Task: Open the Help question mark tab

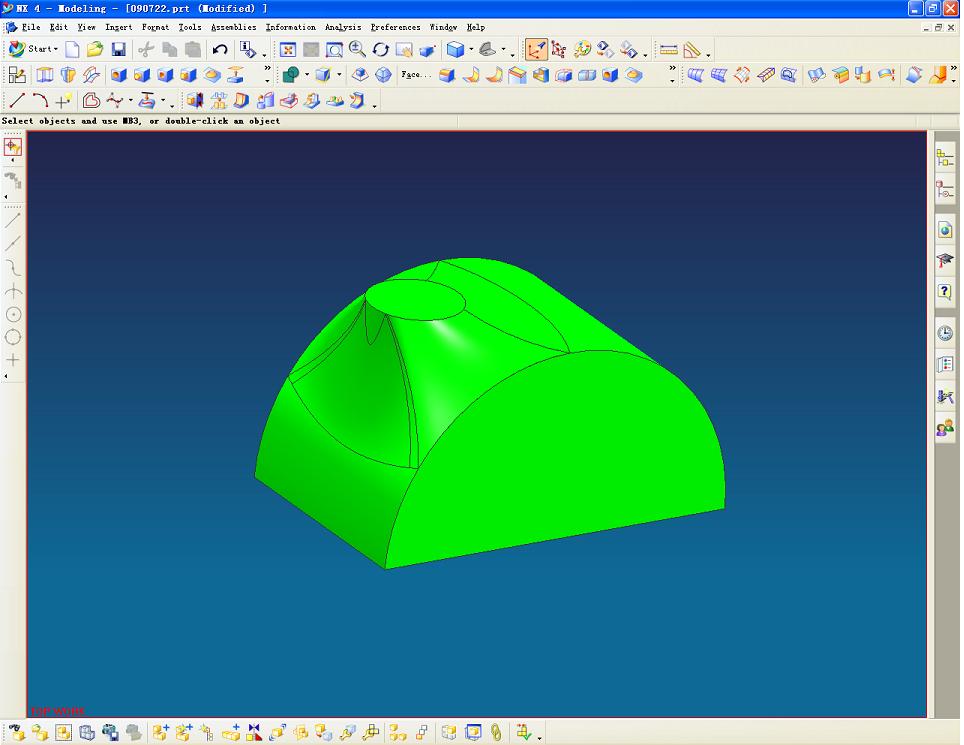Action: [945, 291]
